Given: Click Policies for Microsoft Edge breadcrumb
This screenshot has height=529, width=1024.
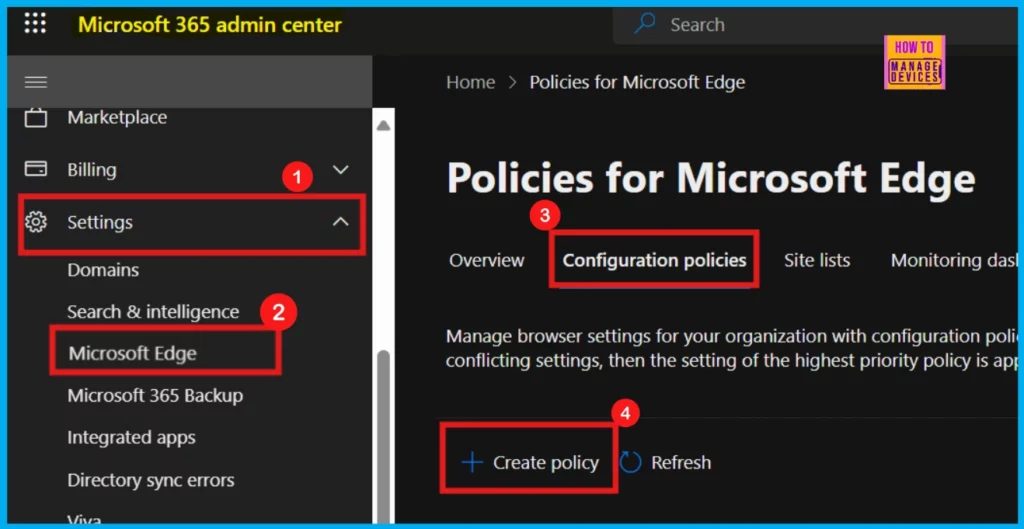Looking at the screenshot, I should pyautogui.click(x=637, y=82).
